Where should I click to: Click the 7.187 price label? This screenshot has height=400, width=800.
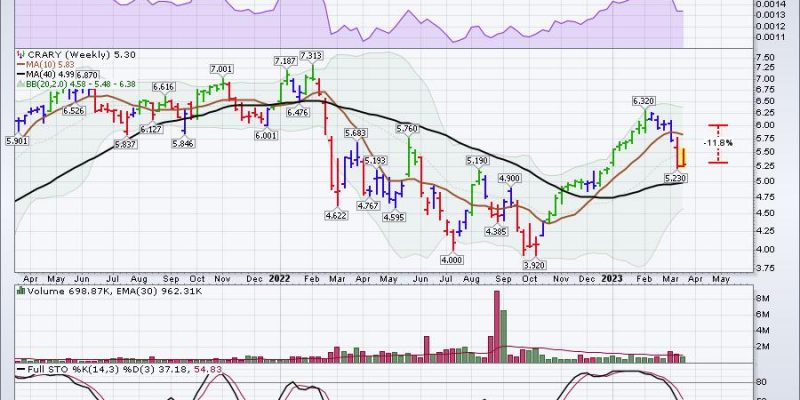(x=285, y=61)
